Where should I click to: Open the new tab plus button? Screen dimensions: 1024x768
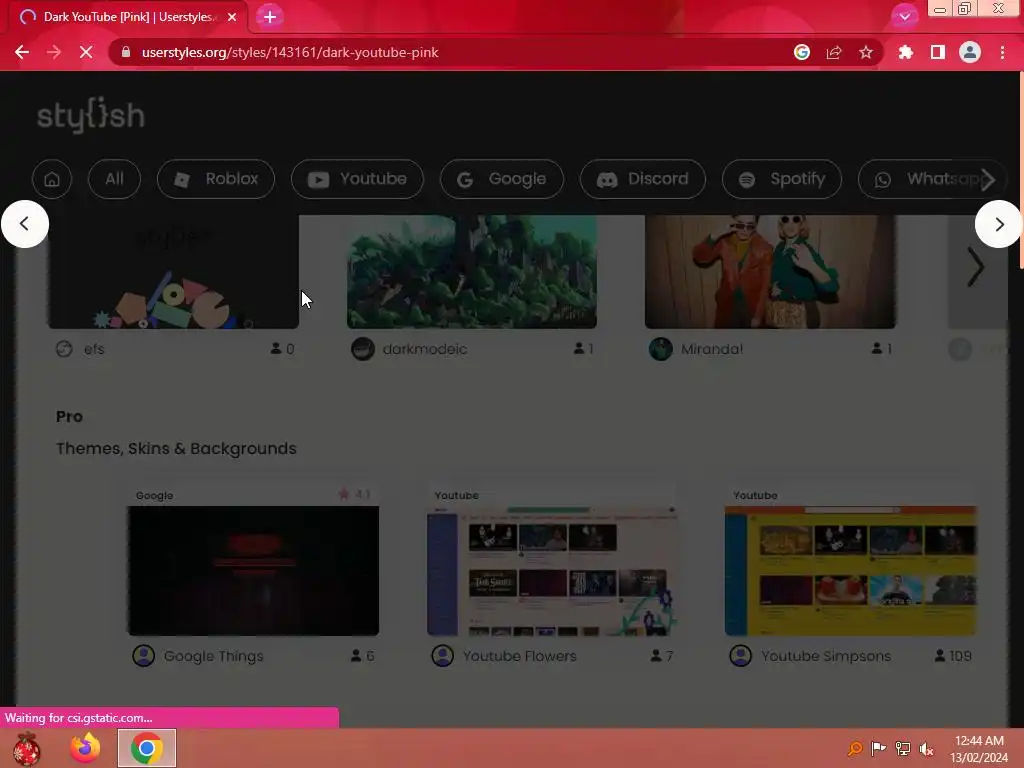[270, 17]
